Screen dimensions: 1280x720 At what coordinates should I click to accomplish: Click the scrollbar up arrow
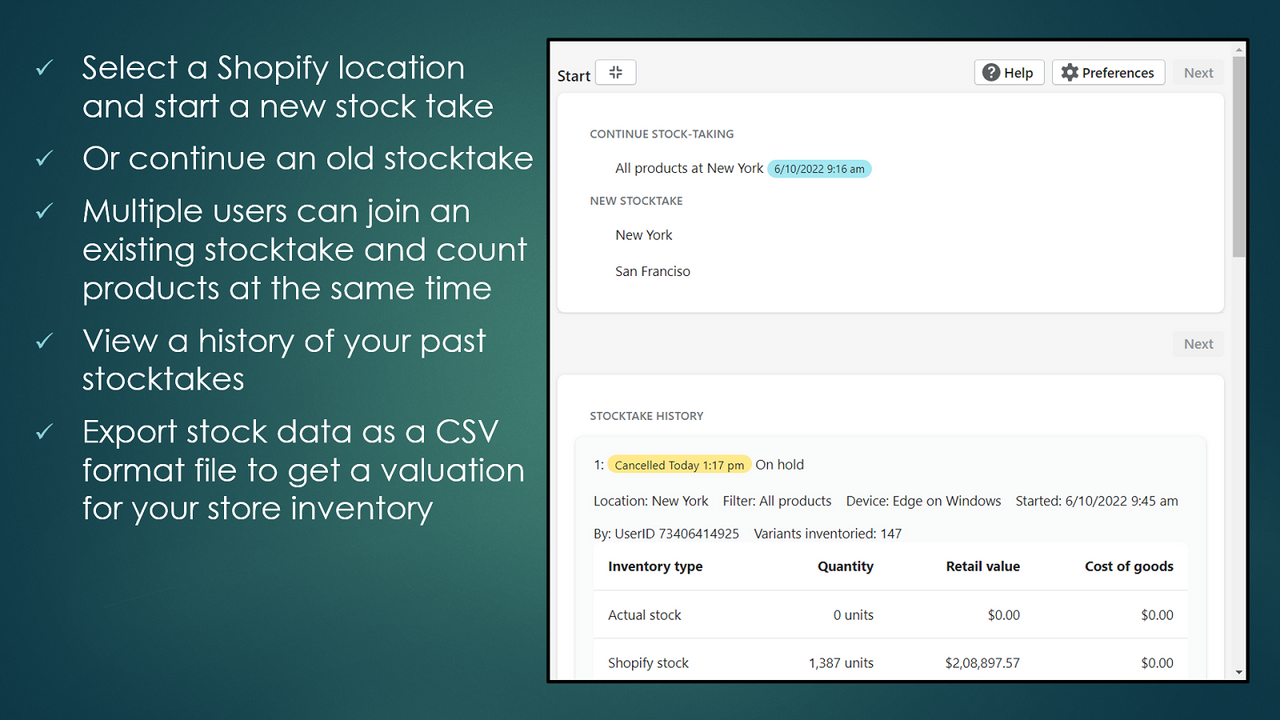(x=1238, y=48)
